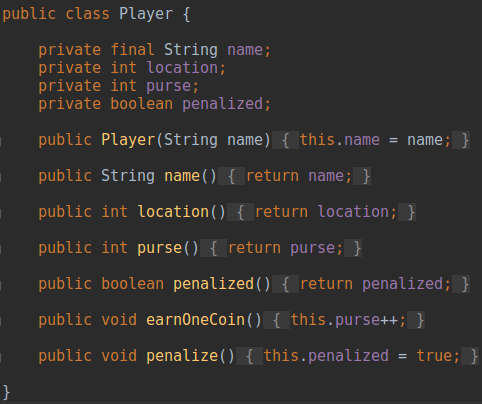
Task: Click the earnOneCoin method name
Action: point(195,320)
